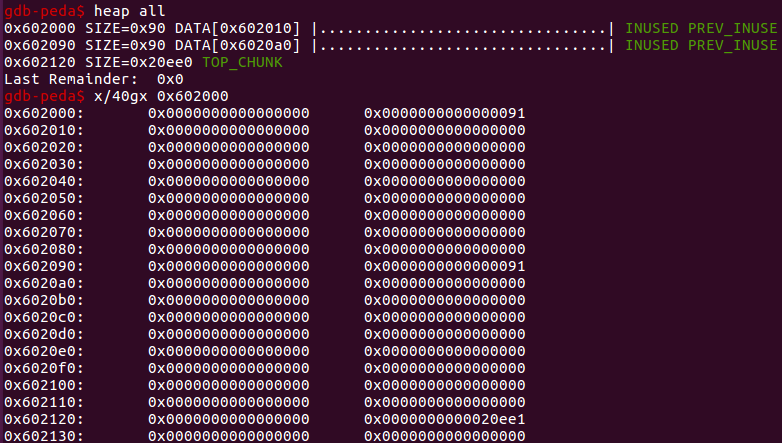Click address label 0x602000: in memory dump
The image size is (782, 443).
pyautogui.click(x=44, y=113)
